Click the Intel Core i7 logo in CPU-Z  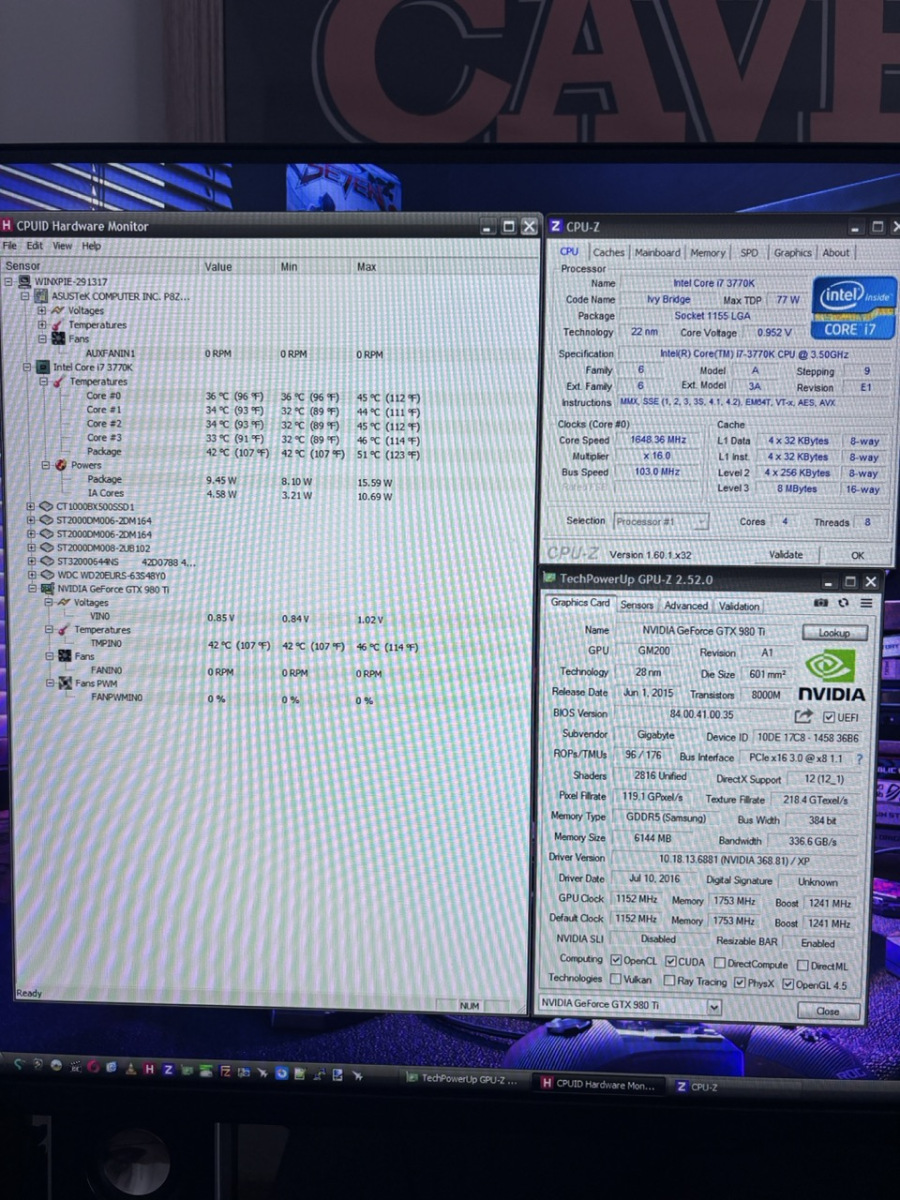click(x=855, y=308)
